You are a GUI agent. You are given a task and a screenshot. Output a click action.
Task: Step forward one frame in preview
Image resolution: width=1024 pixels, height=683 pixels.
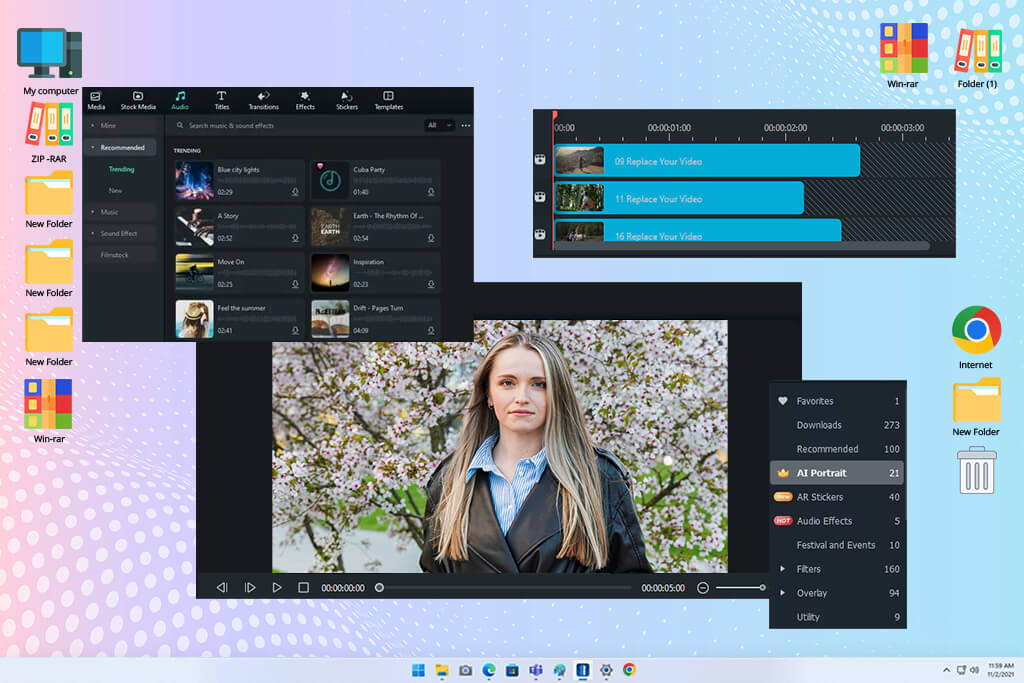point(249,588)
